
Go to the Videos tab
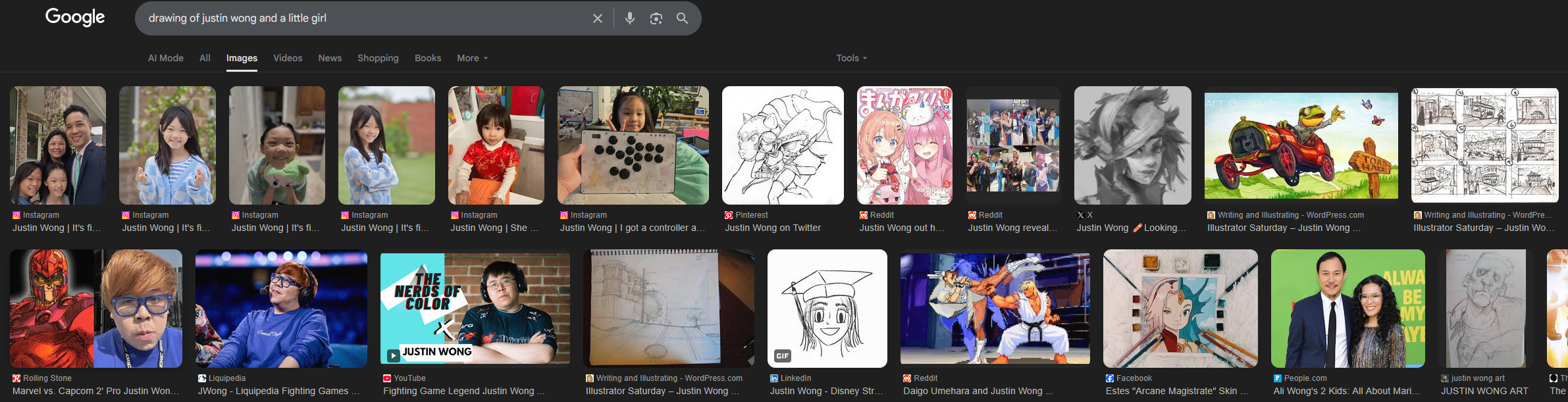(288, 58)
